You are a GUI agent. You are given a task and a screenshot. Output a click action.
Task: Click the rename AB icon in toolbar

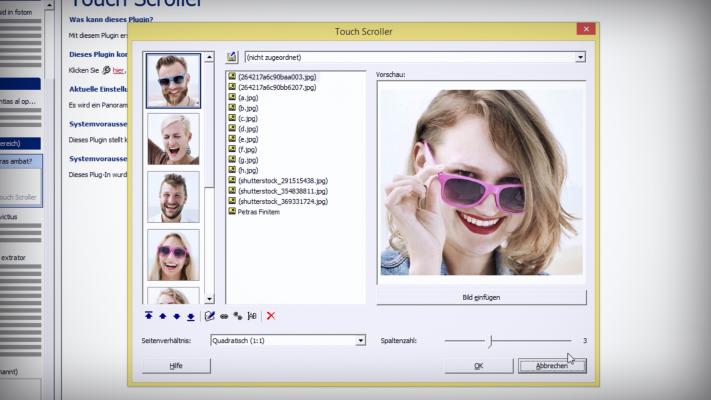click(x=252, y=316)
